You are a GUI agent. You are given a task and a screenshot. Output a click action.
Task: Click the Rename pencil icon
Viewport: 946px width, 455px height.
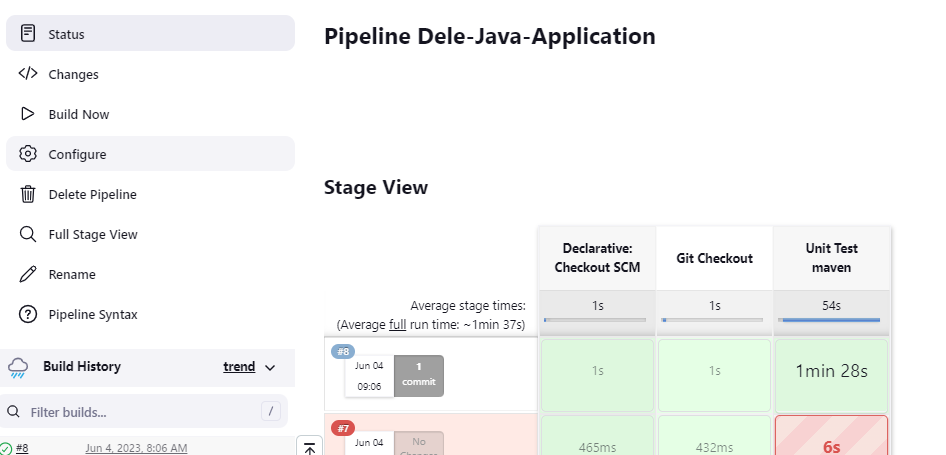tap(28, 274)
